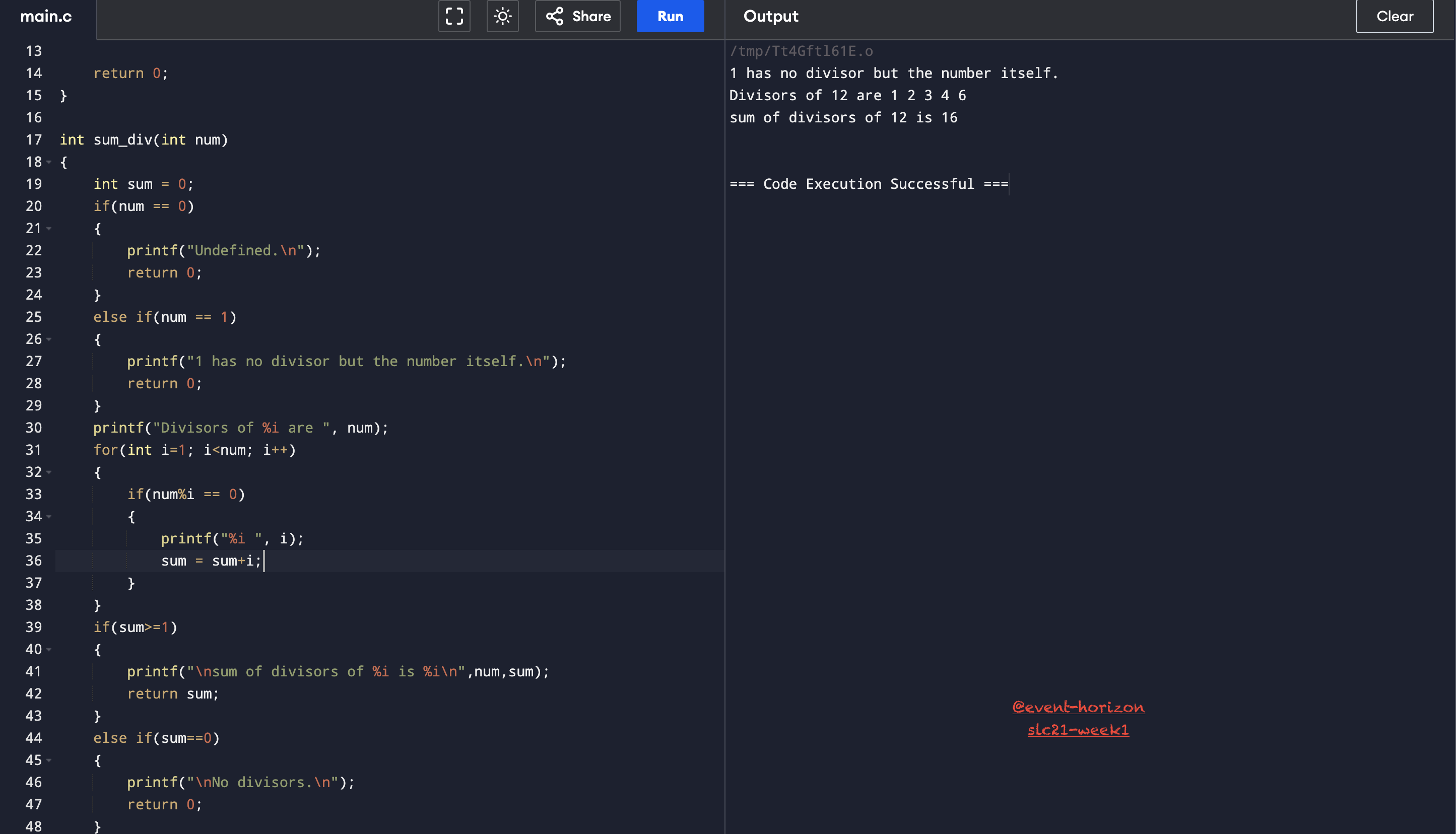Collapse the fold arrow at line 45

pyautogui.click(x=49, y=760)
